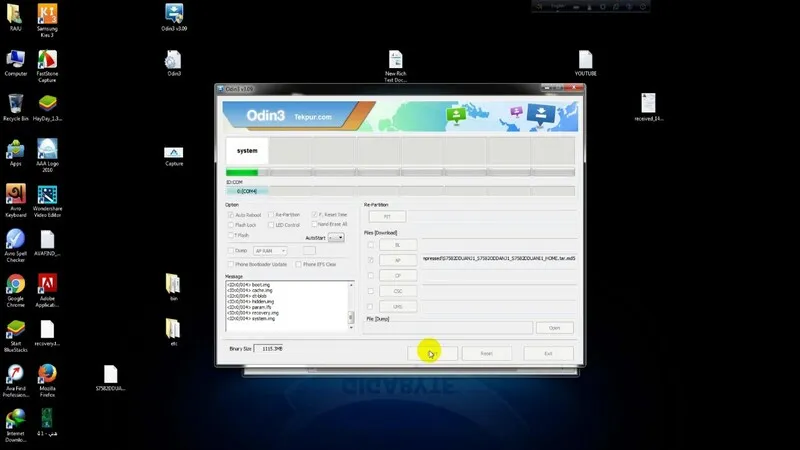The image size is (800, 450).
Task: Enable the Re-Partition checkbox
Action: [269, 214]
